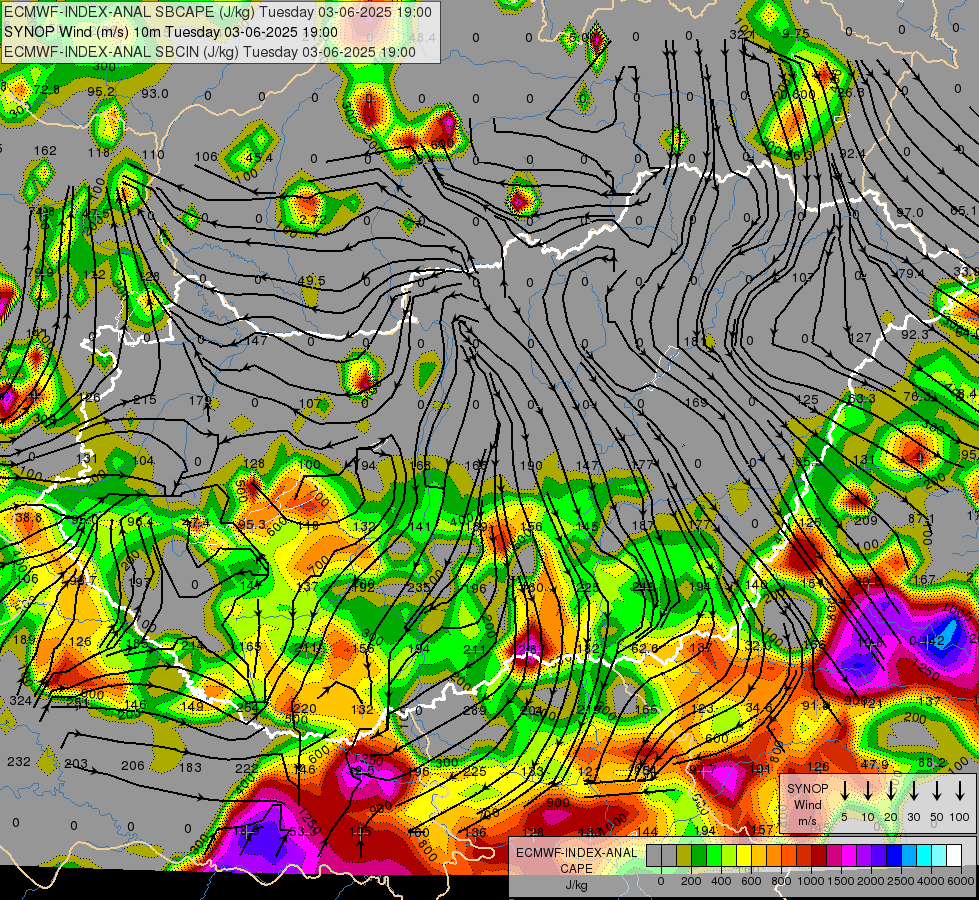Click the 100 m/s wind arrow in legend
Viewport: 979px width, 900px height.
960,791
